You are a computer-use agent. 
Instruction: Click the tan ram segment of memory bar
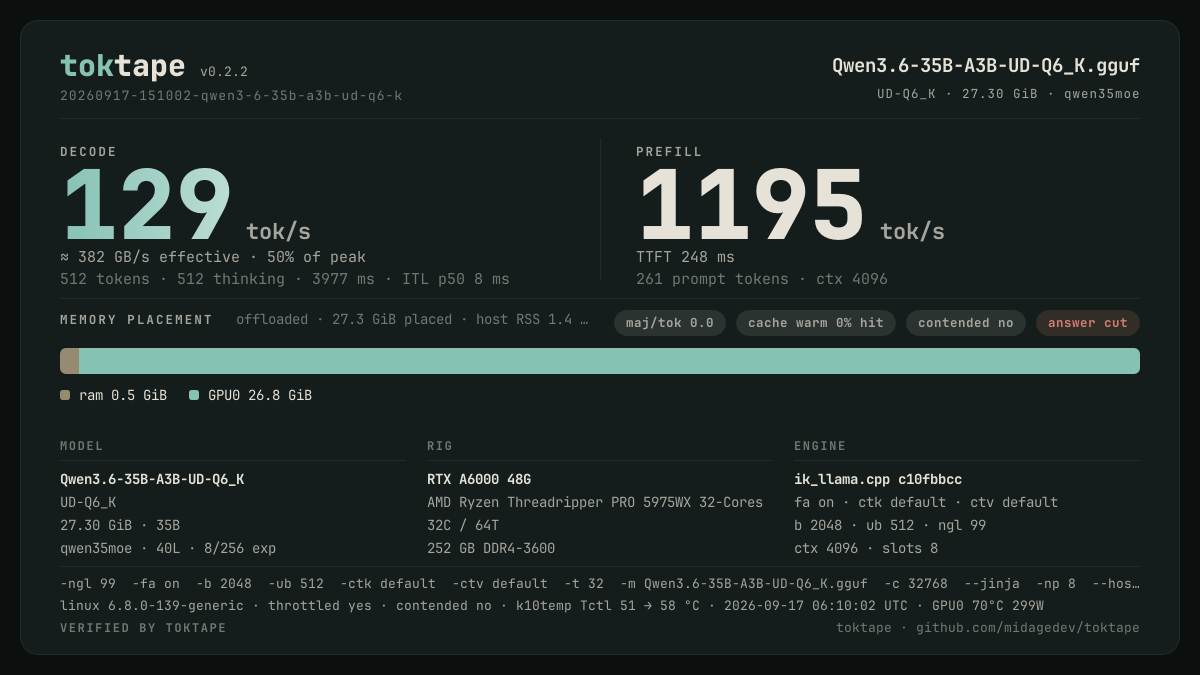point(69,361)
